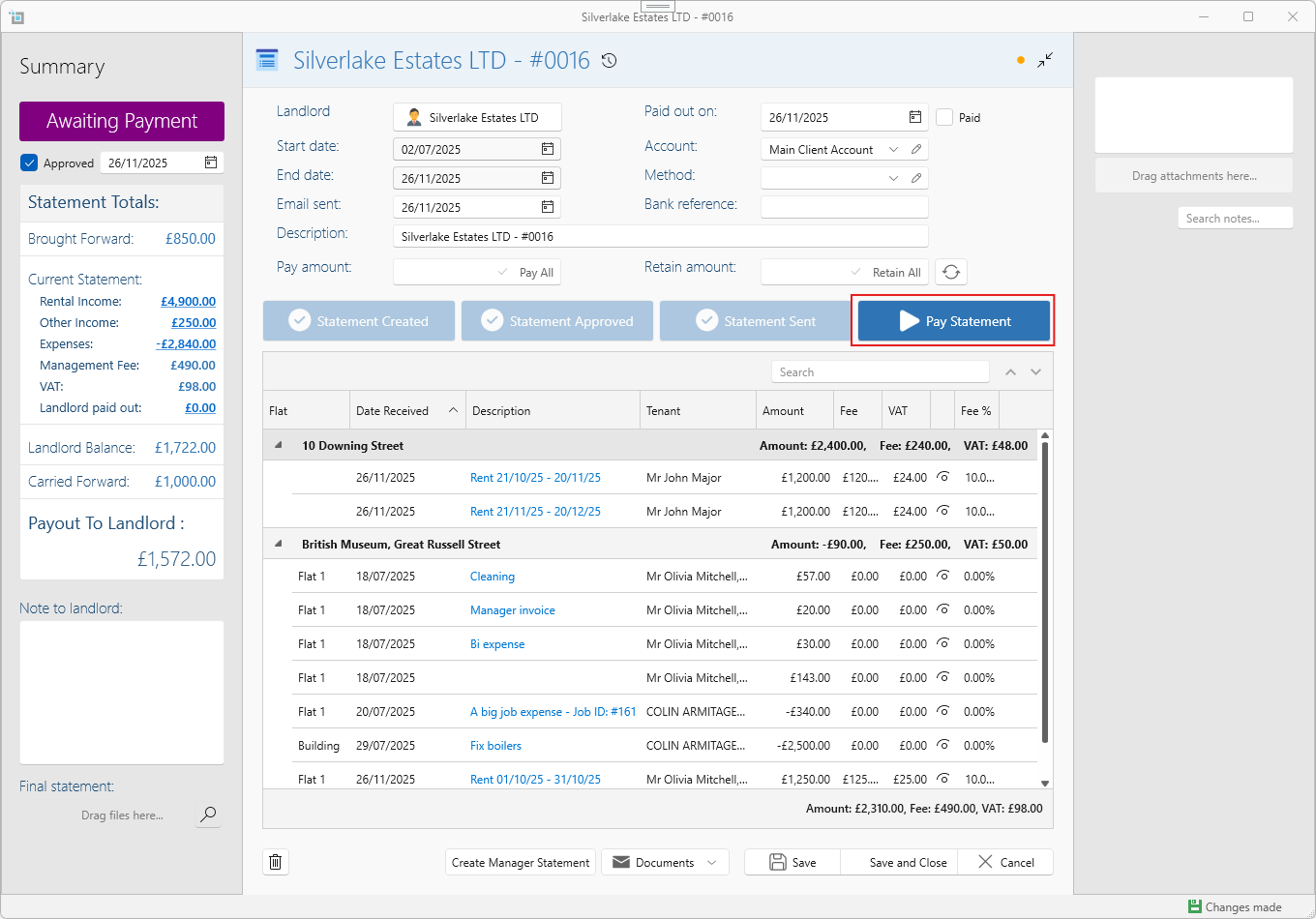Click the Statement Created step button
Screen dimensions: 1316x919
(x=359, y=321)
